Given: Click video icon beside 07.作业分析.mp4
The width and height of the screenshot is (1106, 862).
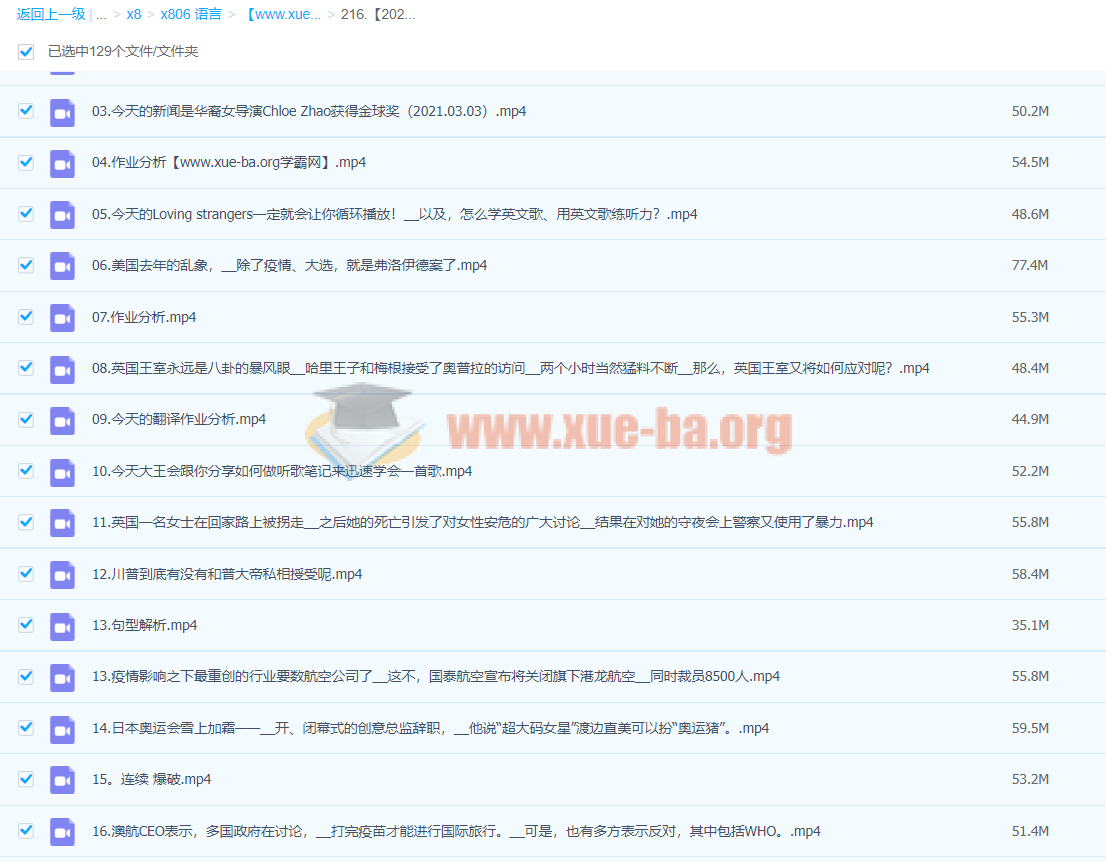Looking at the screenshot, I should coord(63,317).
